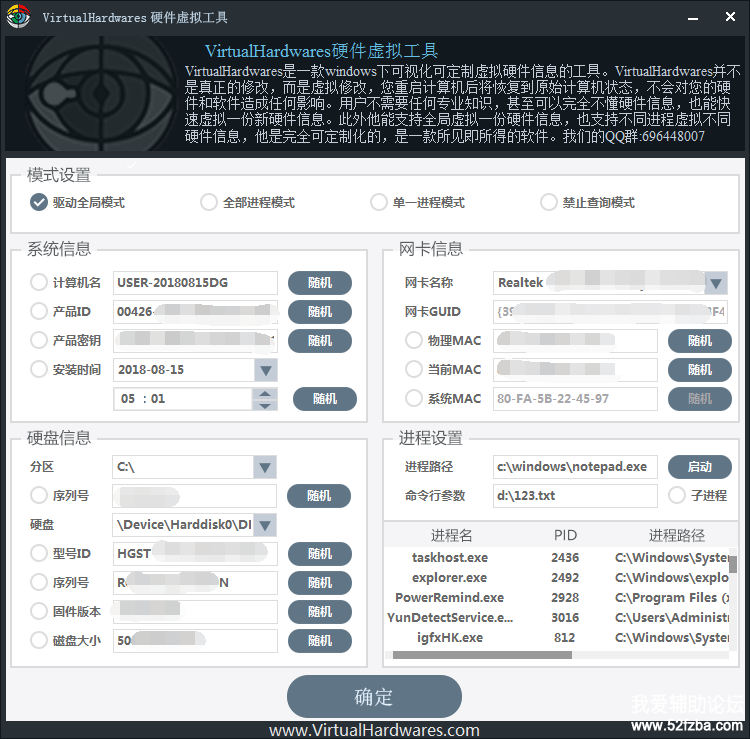Close the VirtualHardwares window
The height and width of the screenshot is (739, 750).
[730, 17]
